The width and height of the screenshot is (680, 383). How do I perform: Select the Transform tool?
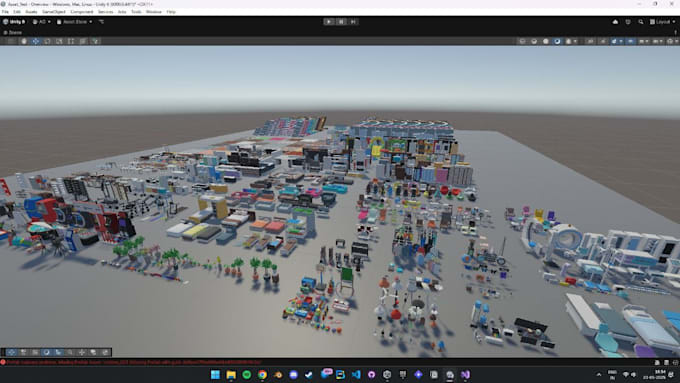(x=83, y=41)
